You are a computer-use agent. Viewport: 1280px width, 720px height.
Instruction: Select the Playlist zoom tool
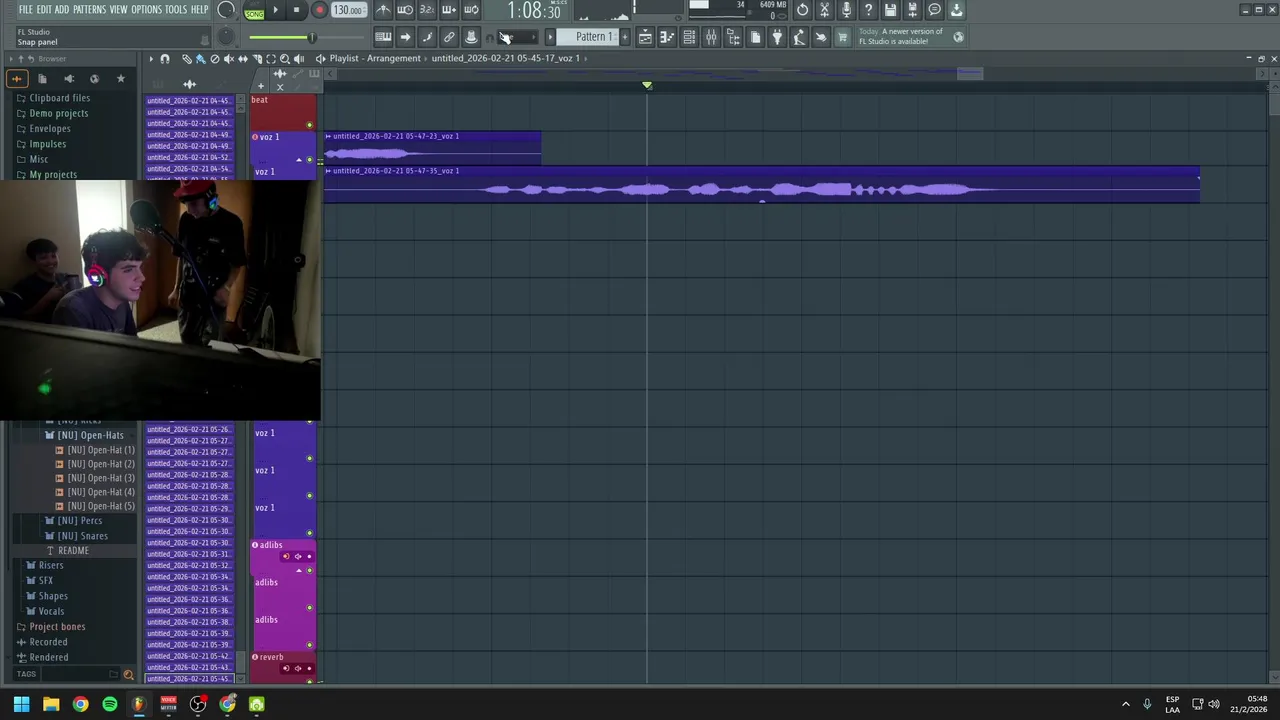point(285,59)
